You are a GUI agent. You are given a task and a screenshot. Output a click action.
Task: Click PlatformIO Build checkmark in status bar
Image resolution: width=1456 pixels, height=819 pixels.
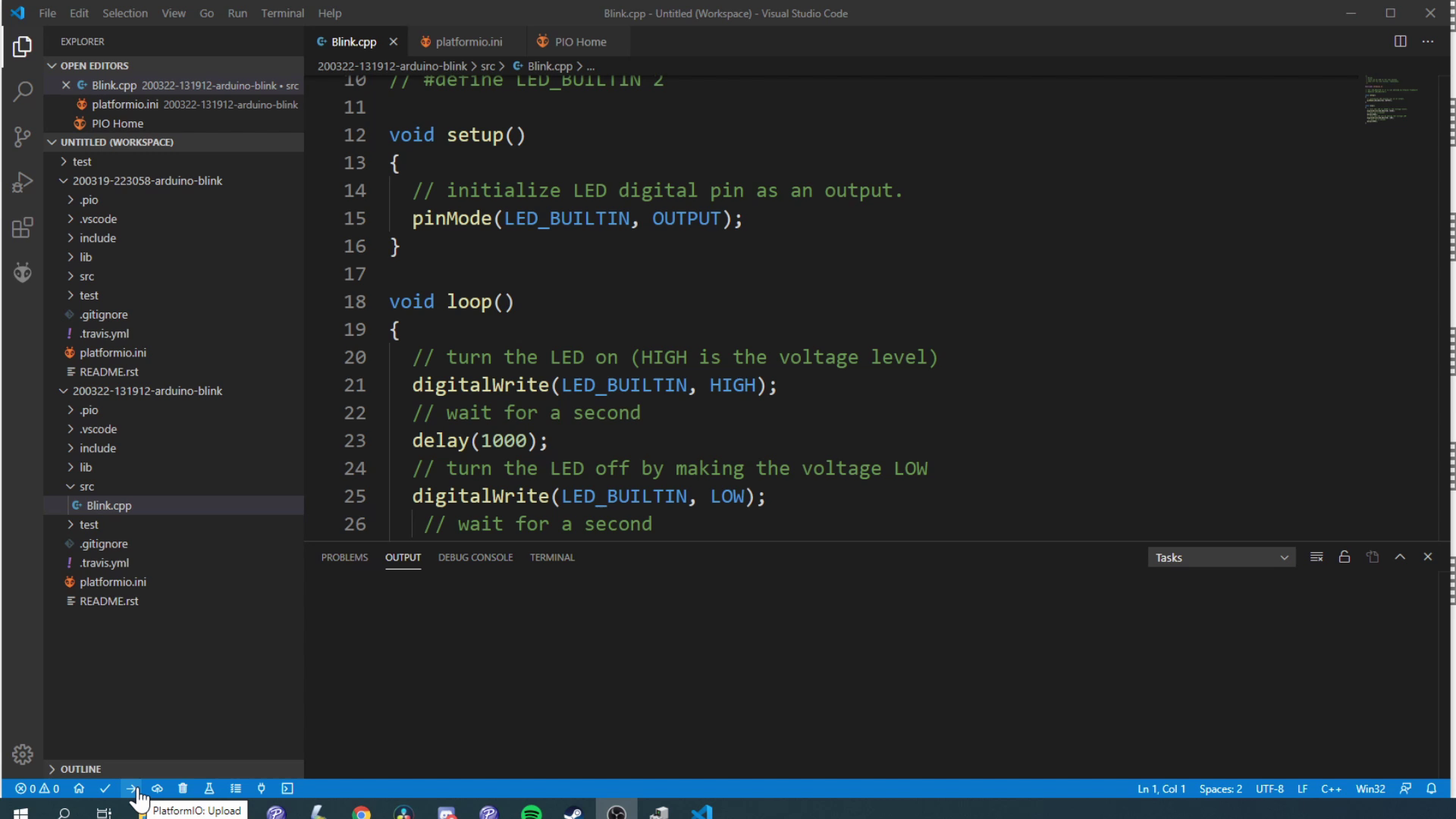point(105,789)
